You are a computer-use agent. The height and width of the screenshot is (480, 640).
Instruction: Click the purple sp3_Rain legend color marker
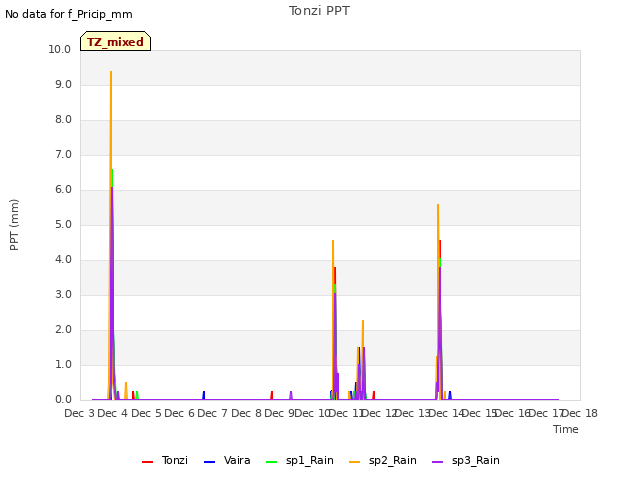point(438,462)
